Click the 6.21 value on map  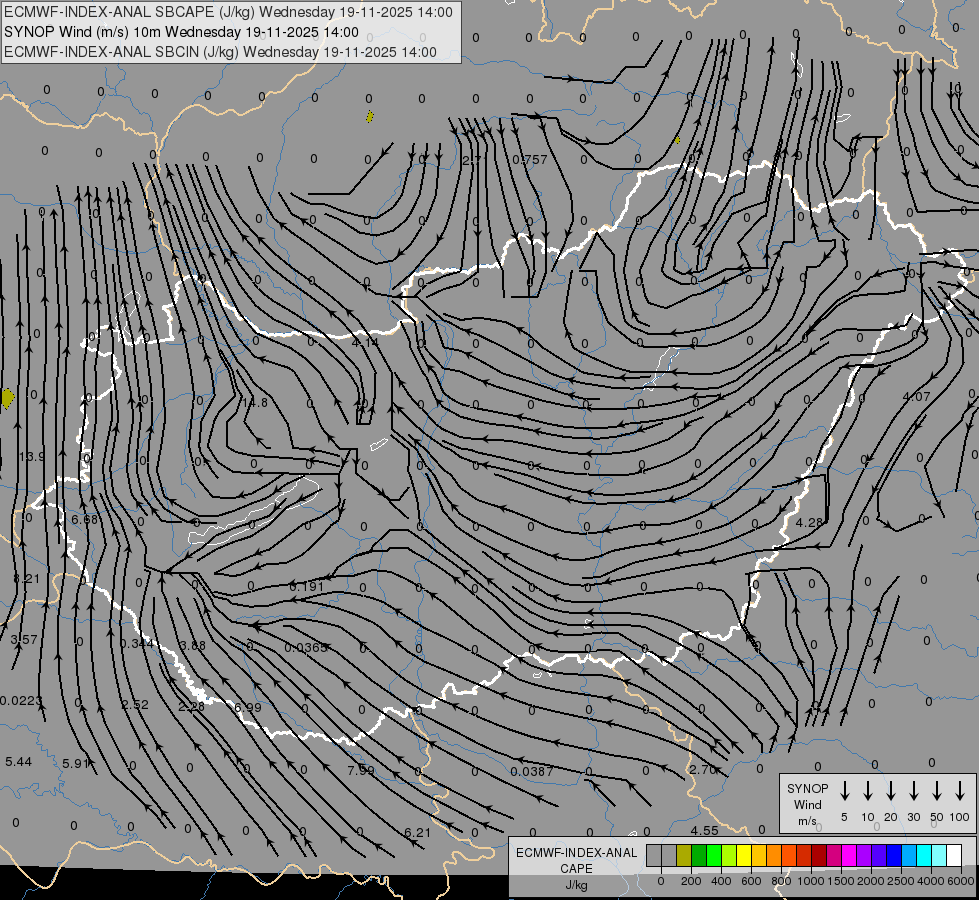coord(418,833)
